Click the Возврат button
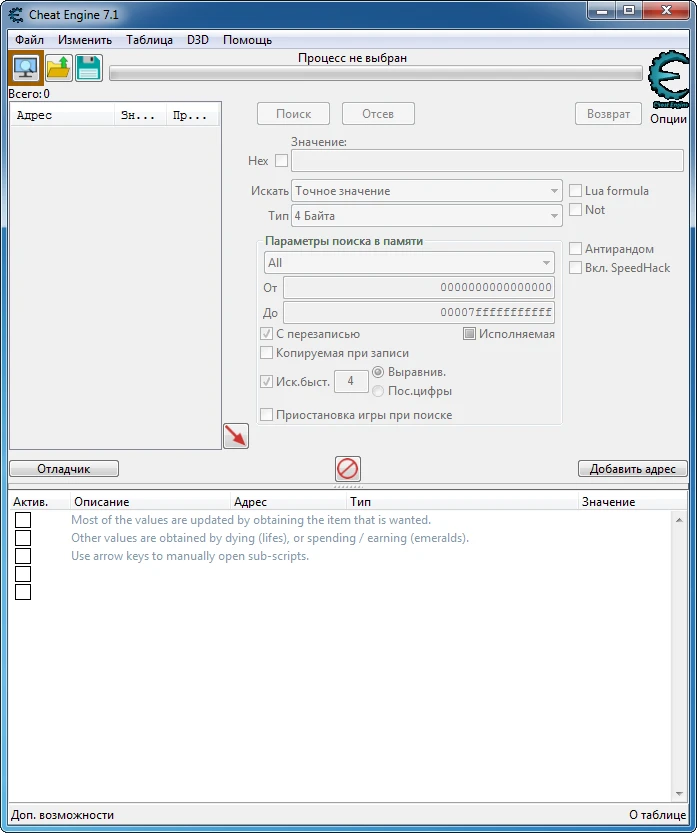This screenshot has height=833, width=697. pos(608,114)
